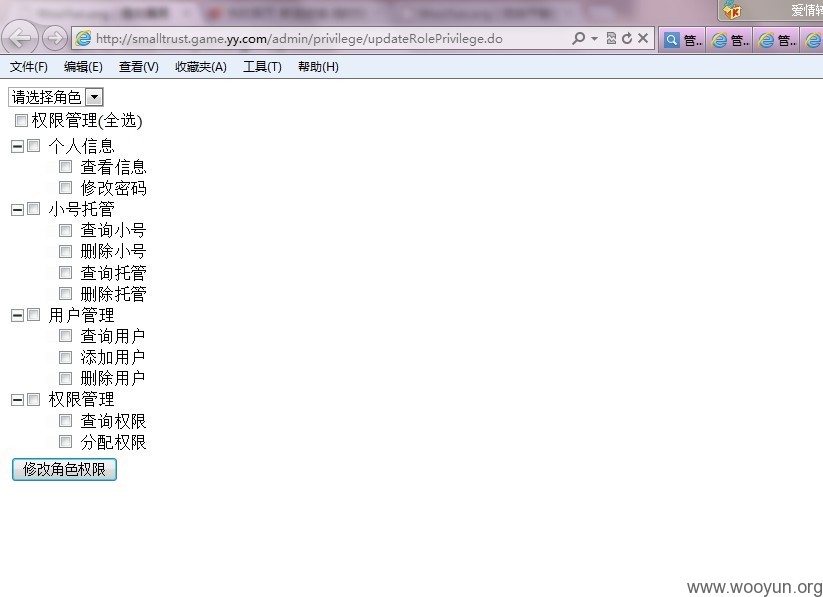Click the search magnifier in address bar
Image resolution: width=823 pixels, height=597 pixels.
pos(578,38)
